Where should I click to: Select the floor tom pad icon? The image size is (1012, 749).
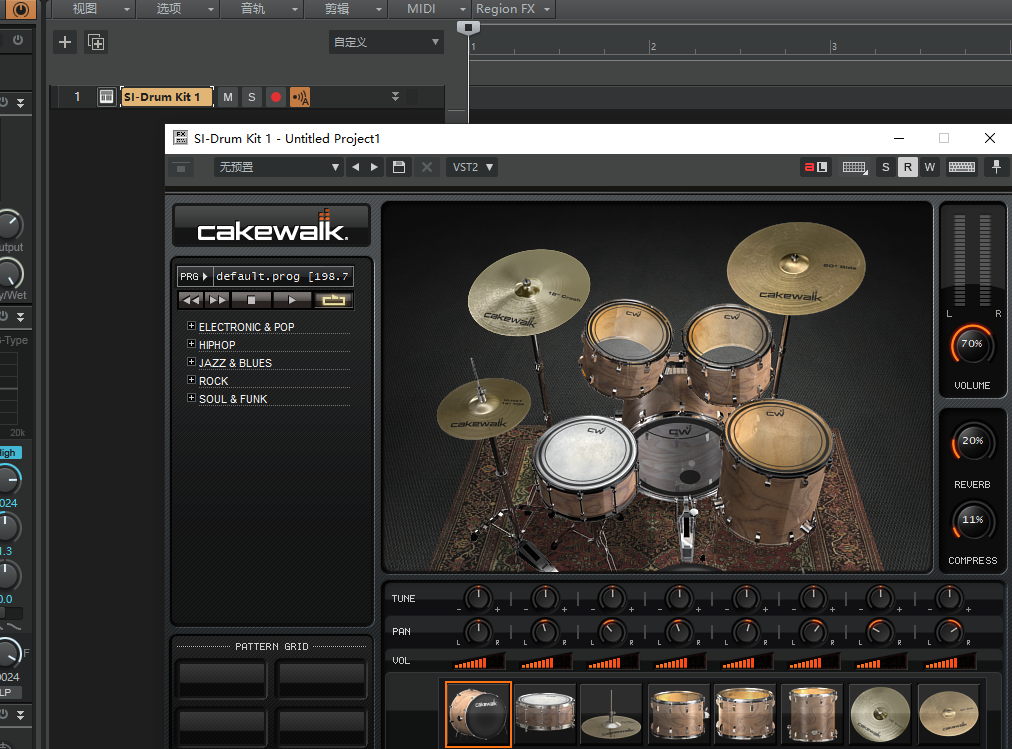tap(813, 714)
